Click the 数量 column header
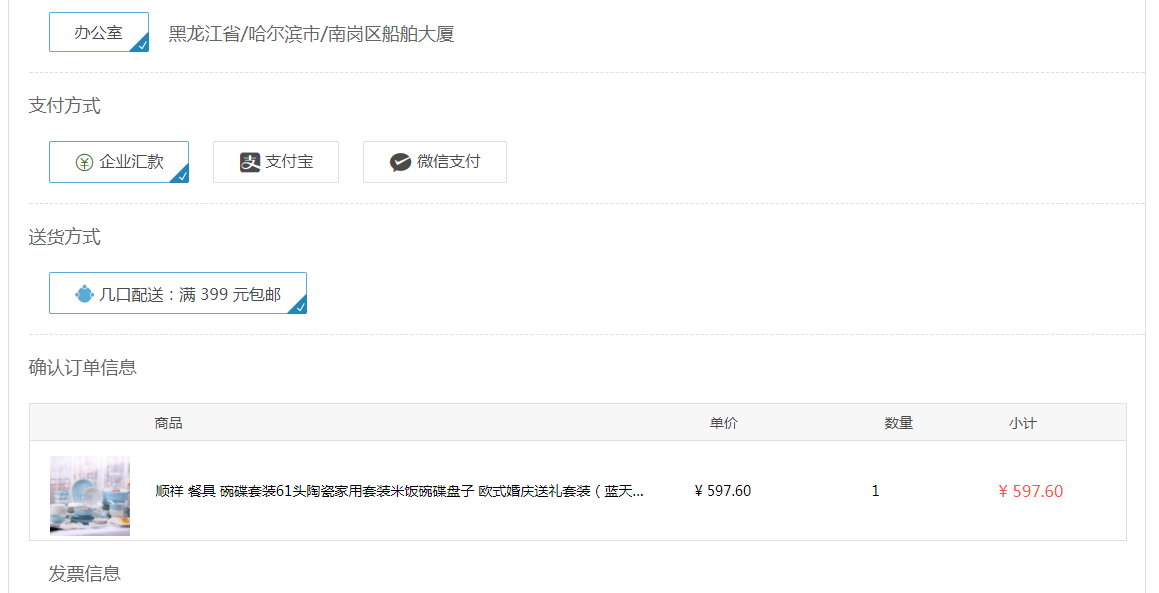The height and width of the screenshot is (593, 1159). [x=899, y=423]
